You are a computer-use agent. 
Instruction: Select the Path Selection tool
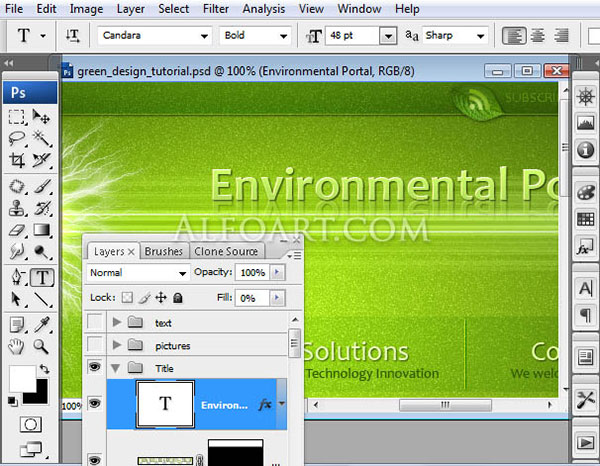(16, 299)
